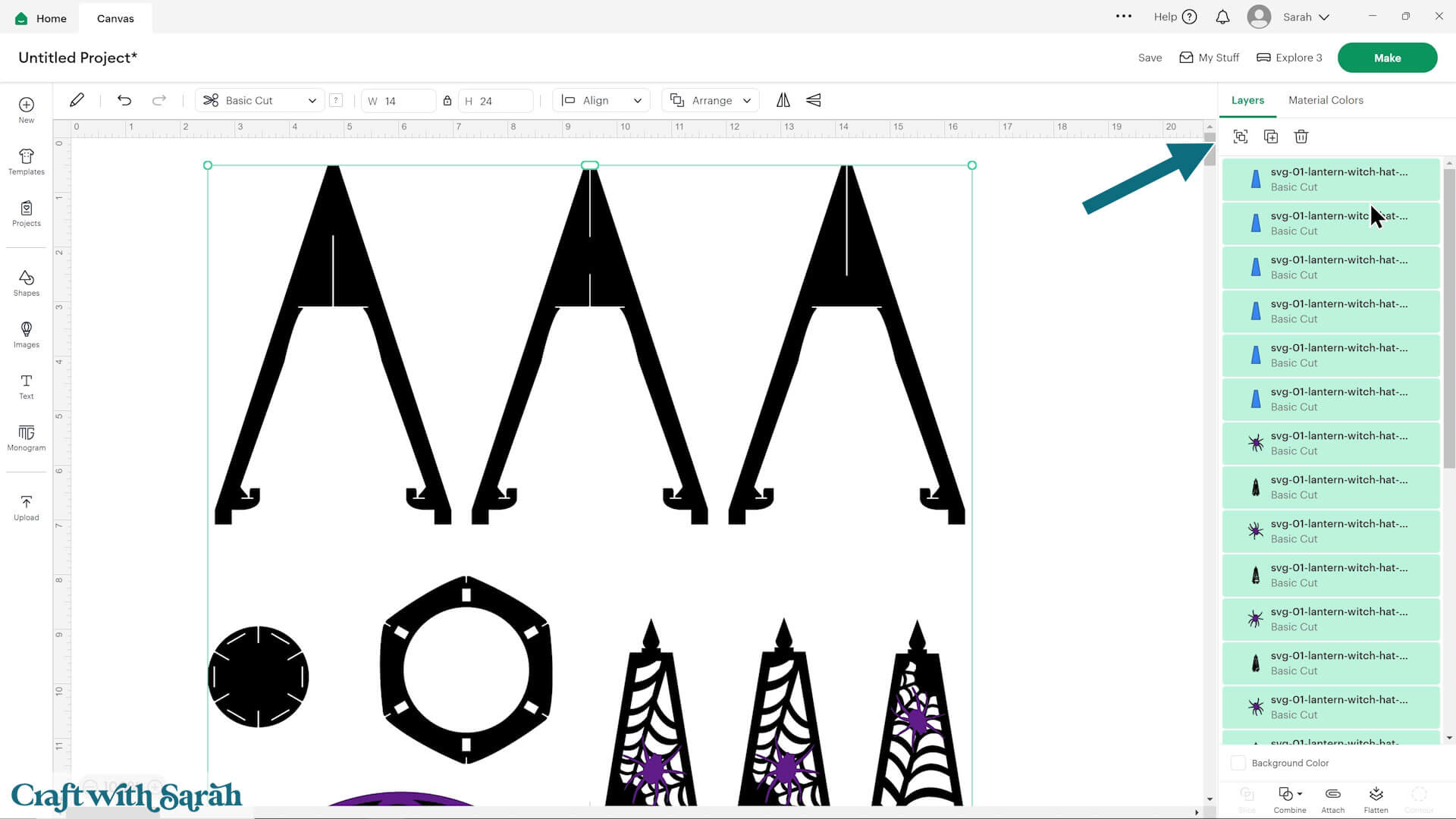Open the Basic Cut operation dropdown

[x=260, y=100]
